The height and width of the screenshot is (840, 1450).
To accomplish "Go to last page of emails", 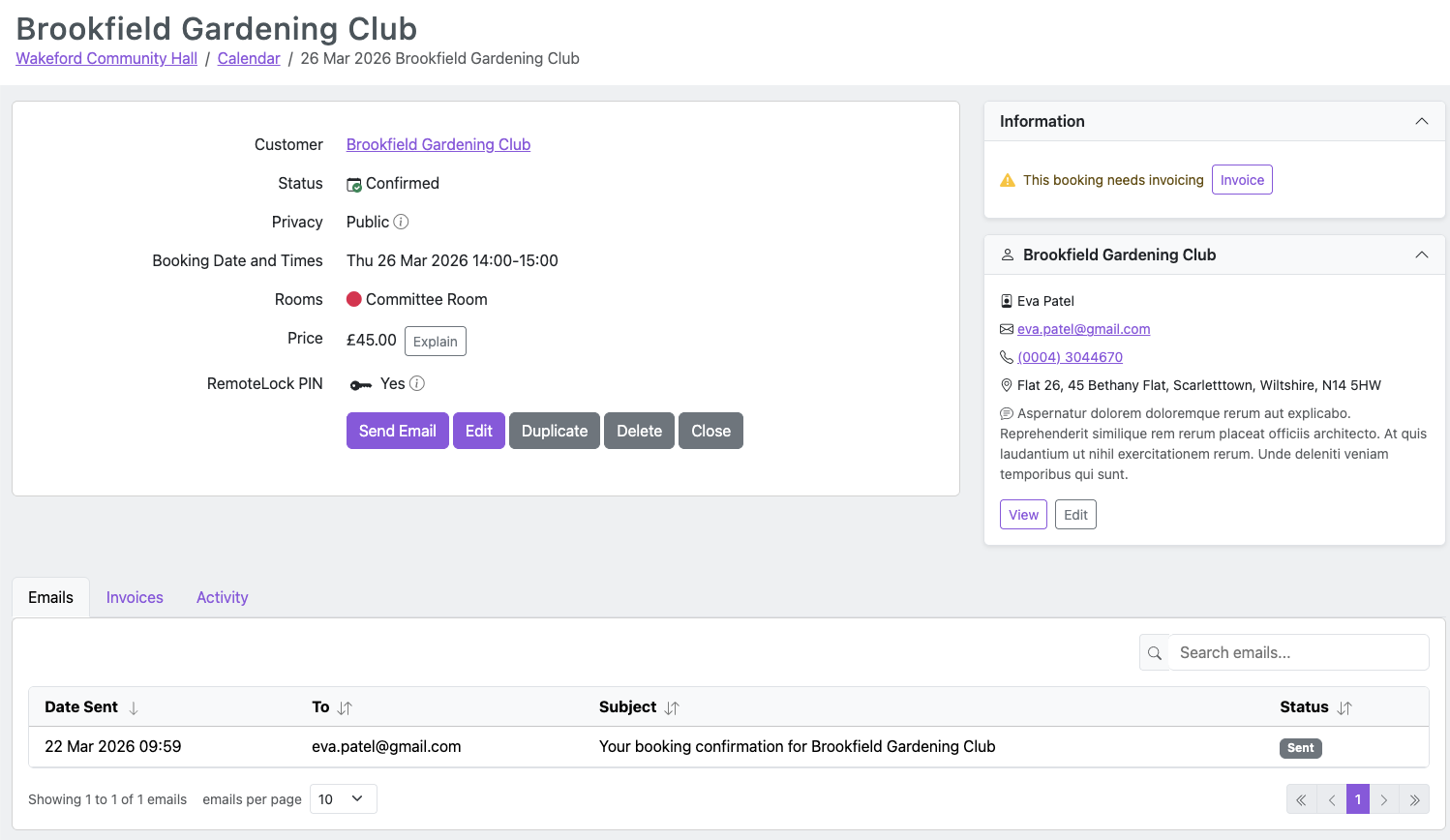I will [1414, 799].
